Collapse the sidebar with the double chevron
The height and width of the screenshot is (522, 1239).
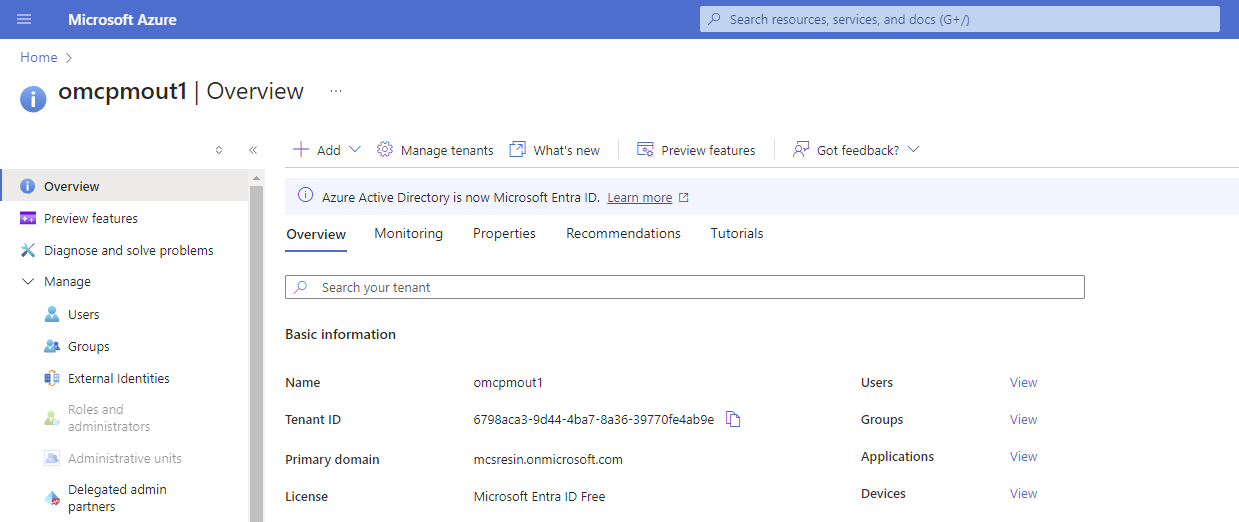tap(253, 150)
